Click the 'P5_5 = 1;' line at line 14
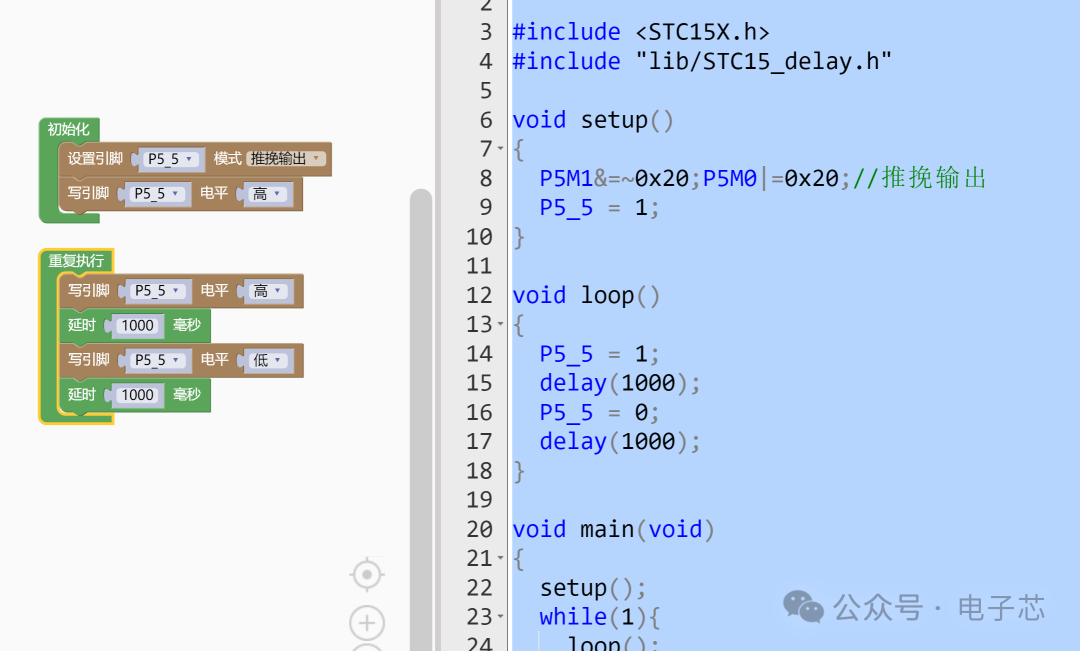Image resolution: width=1080 pixels, height=651 pixels. 599,354
